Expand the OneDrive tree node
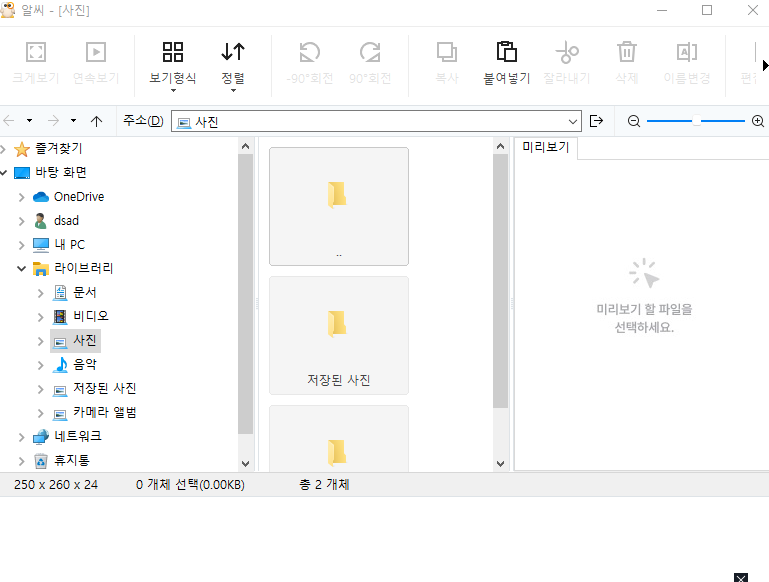 [21, 197]
